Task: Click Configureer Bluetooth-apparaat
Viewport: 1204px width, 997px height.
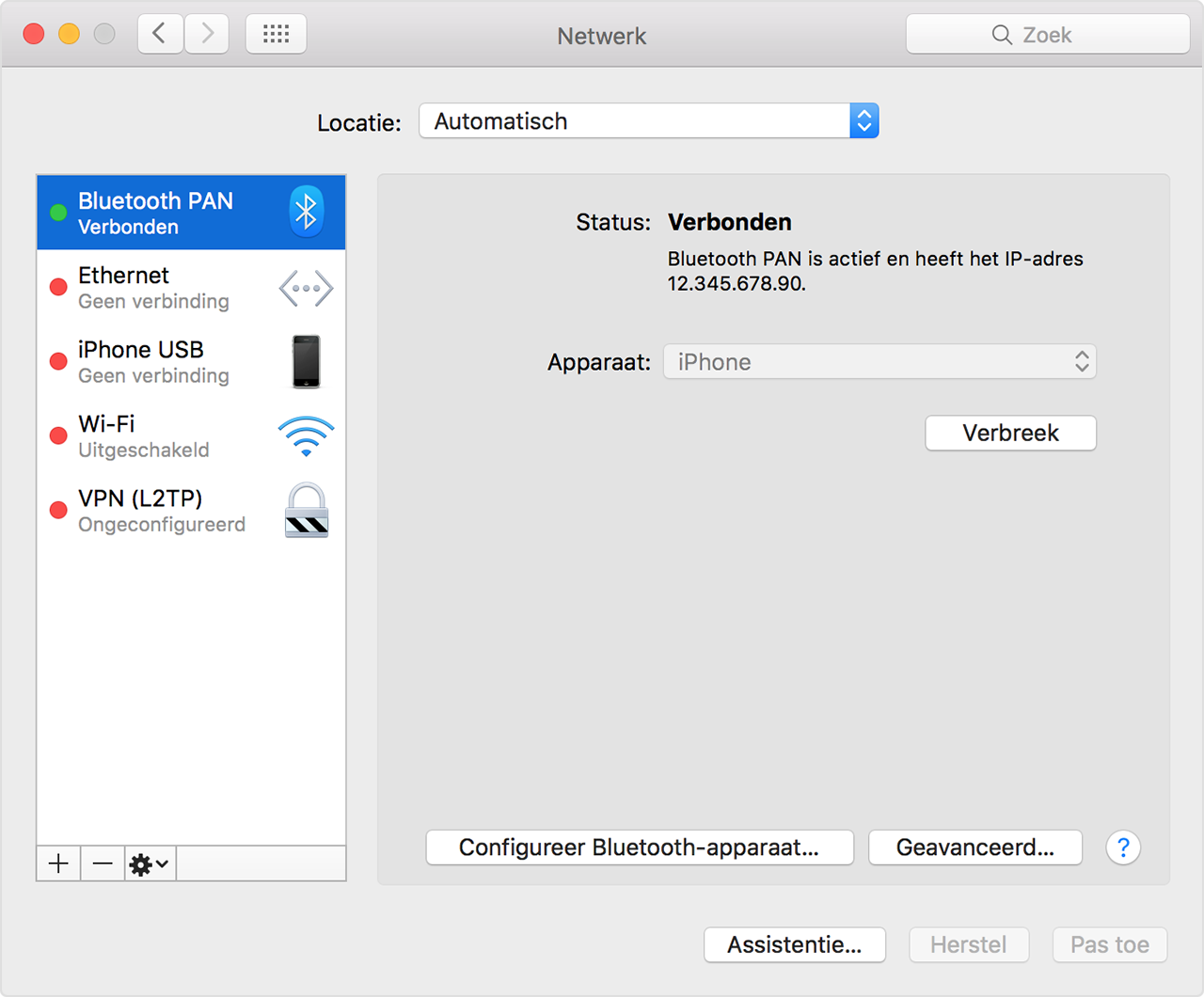Action: click(x=639, y=847)
